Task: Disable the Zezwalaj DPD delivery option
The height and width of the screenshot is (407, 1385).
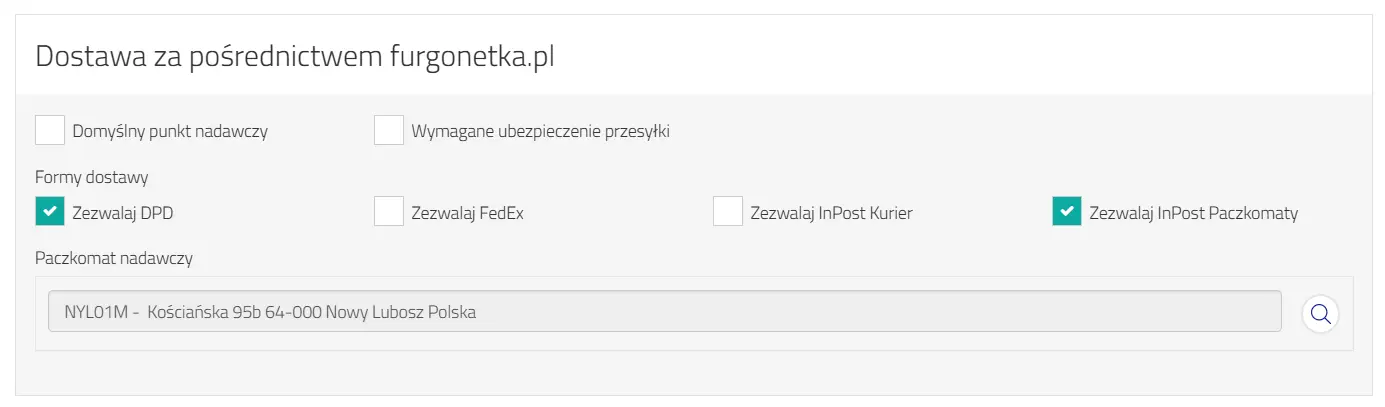Action: coord(50,212)
